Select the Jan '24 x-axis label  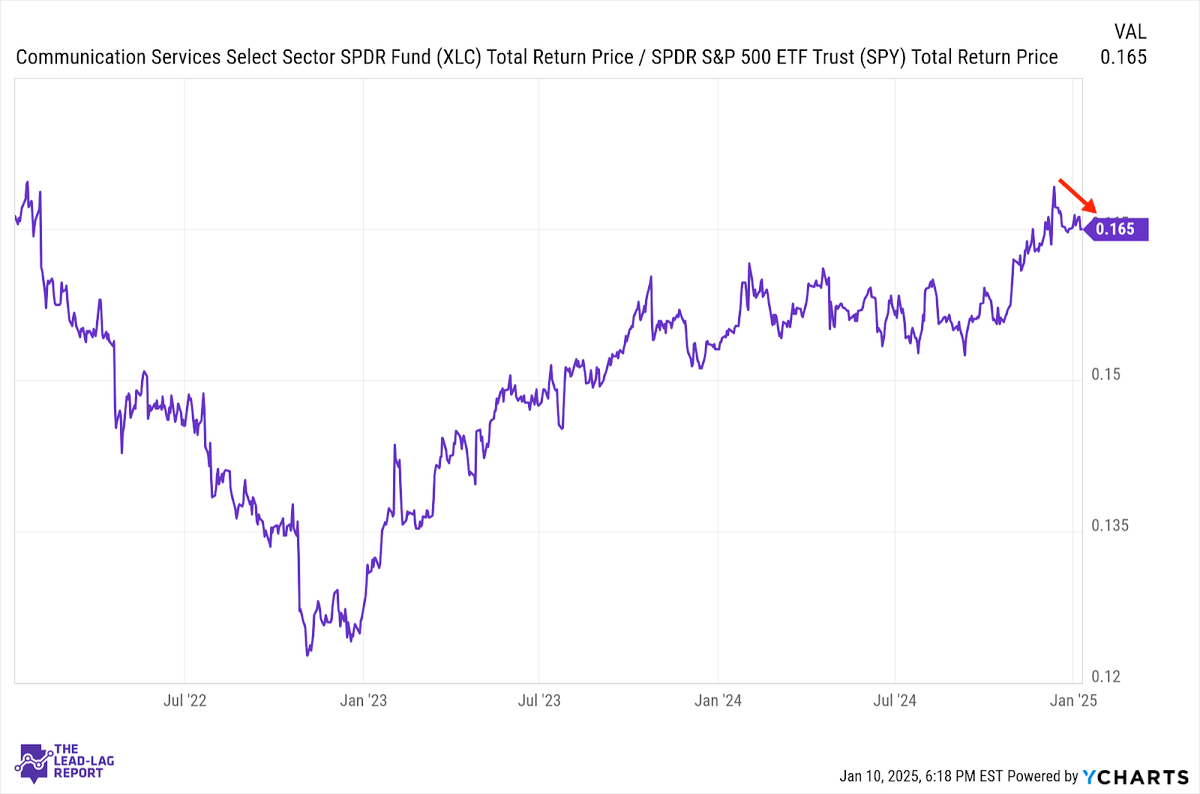coord(719,699)
